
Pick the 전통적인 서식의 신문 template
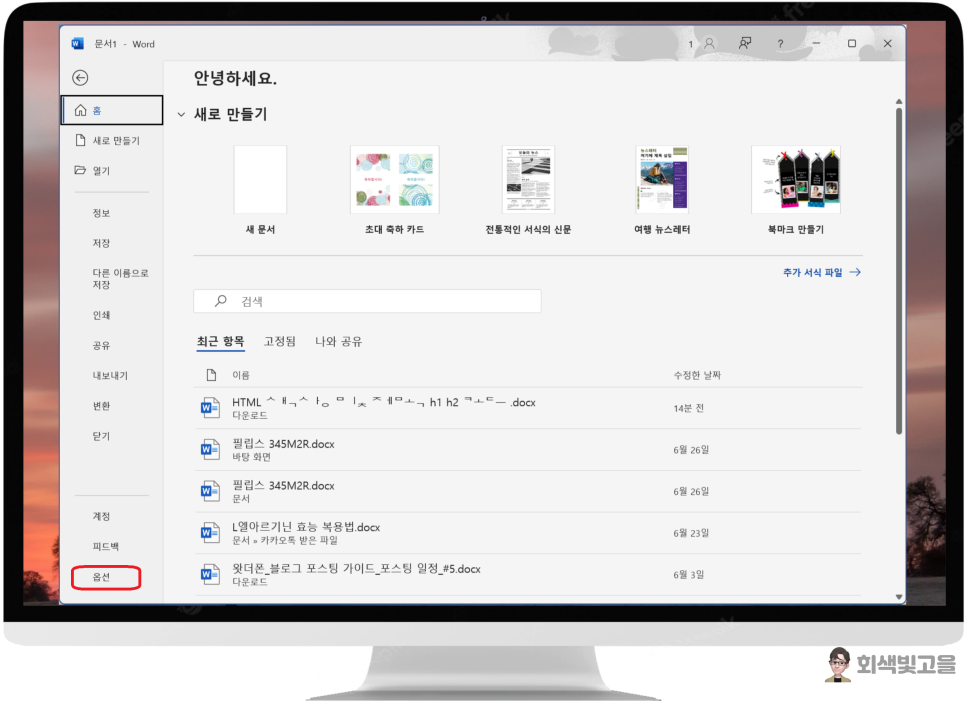tap(528, 190)
